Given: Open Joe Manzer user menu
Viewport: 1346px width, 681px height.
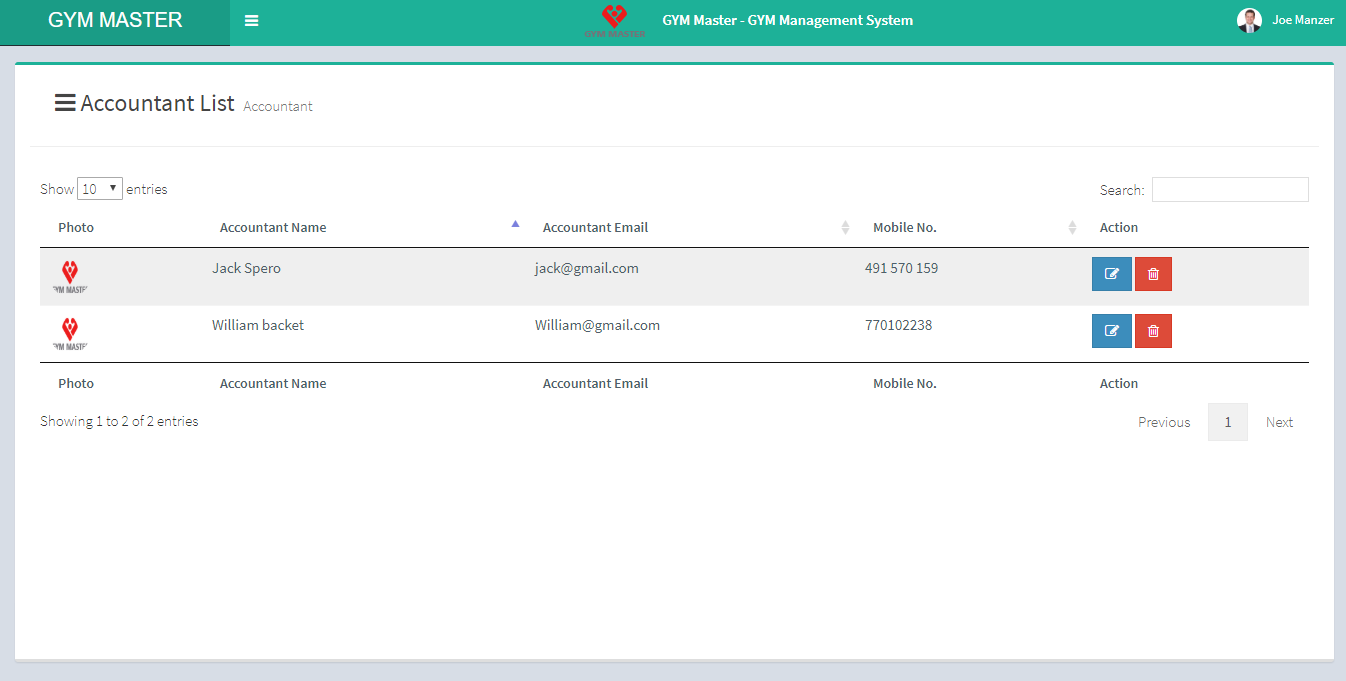Looking at the screenshot, I should click(x=1302, y=20).
